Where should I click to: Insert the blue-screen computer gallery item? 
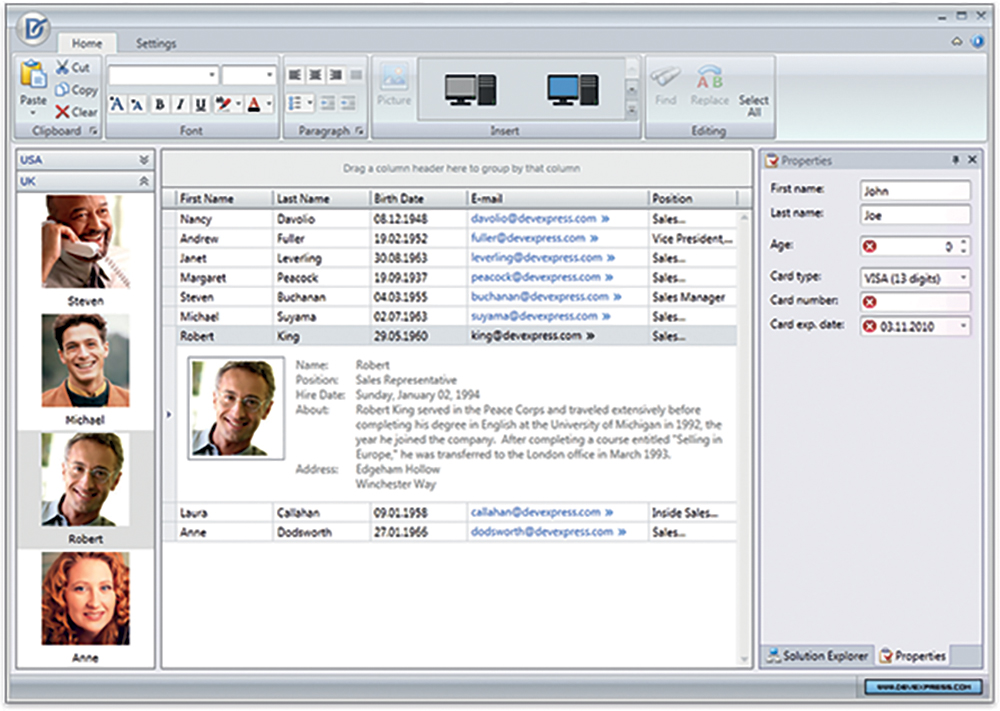click(x=572, y=91)
